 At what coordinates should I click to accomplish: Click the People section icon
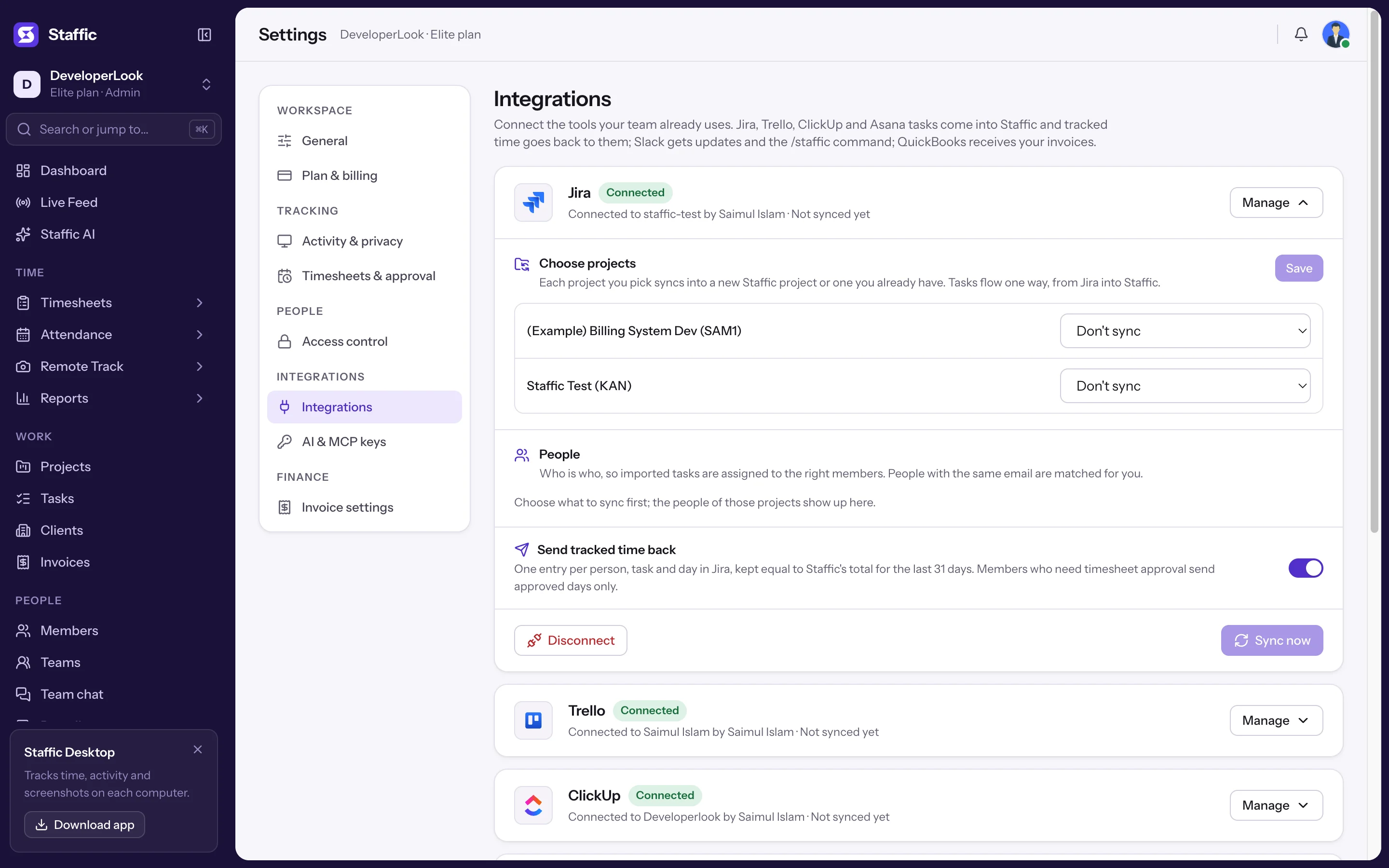pyautogui.click(x=522, y=455)
